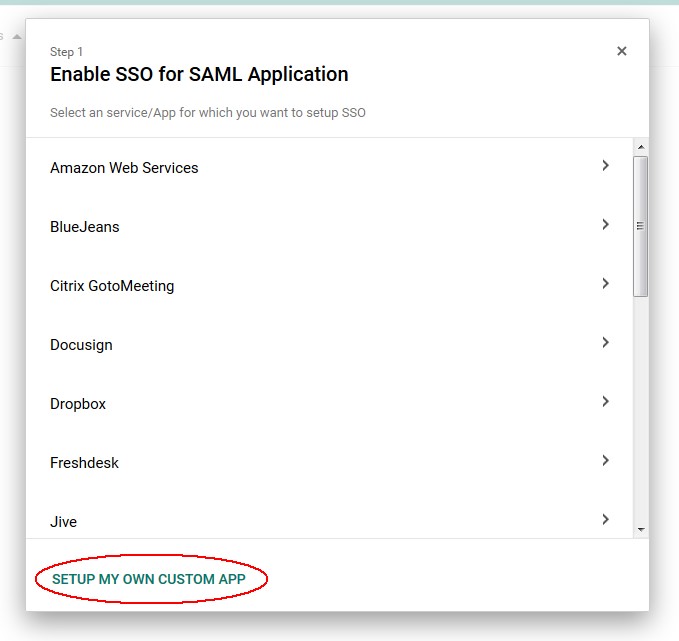Expand BlueJeans row chevron
The width and height of the screenshot is (679, 641).
click(x=605, y=224)
